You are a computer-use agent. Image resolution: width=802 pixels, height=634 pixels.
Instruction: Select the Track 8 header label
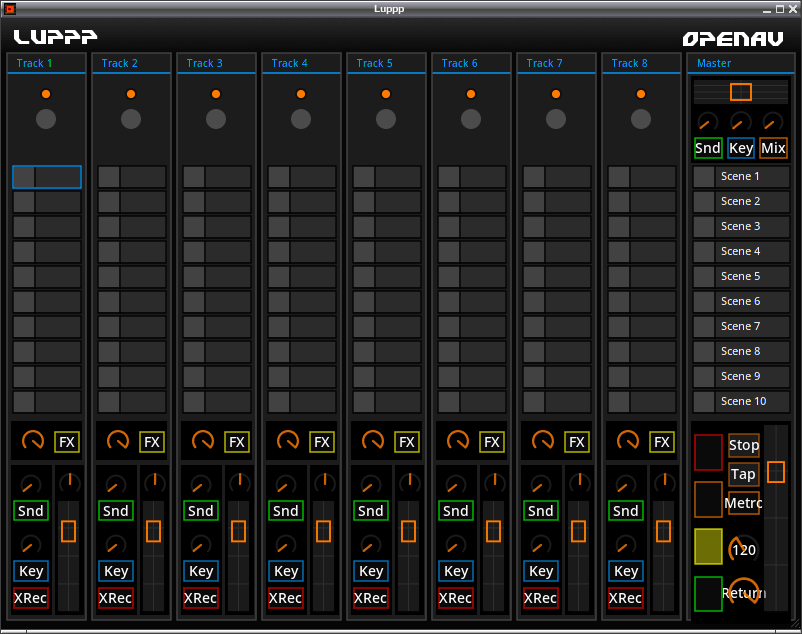[630, 63]
